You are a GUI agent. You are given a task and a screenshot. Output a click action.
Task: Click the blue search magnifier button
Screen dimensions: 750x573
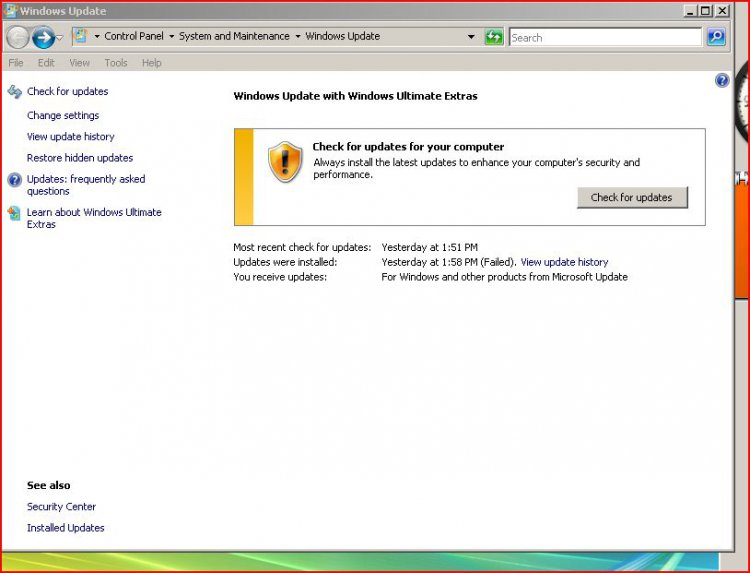tap(716, 37)
